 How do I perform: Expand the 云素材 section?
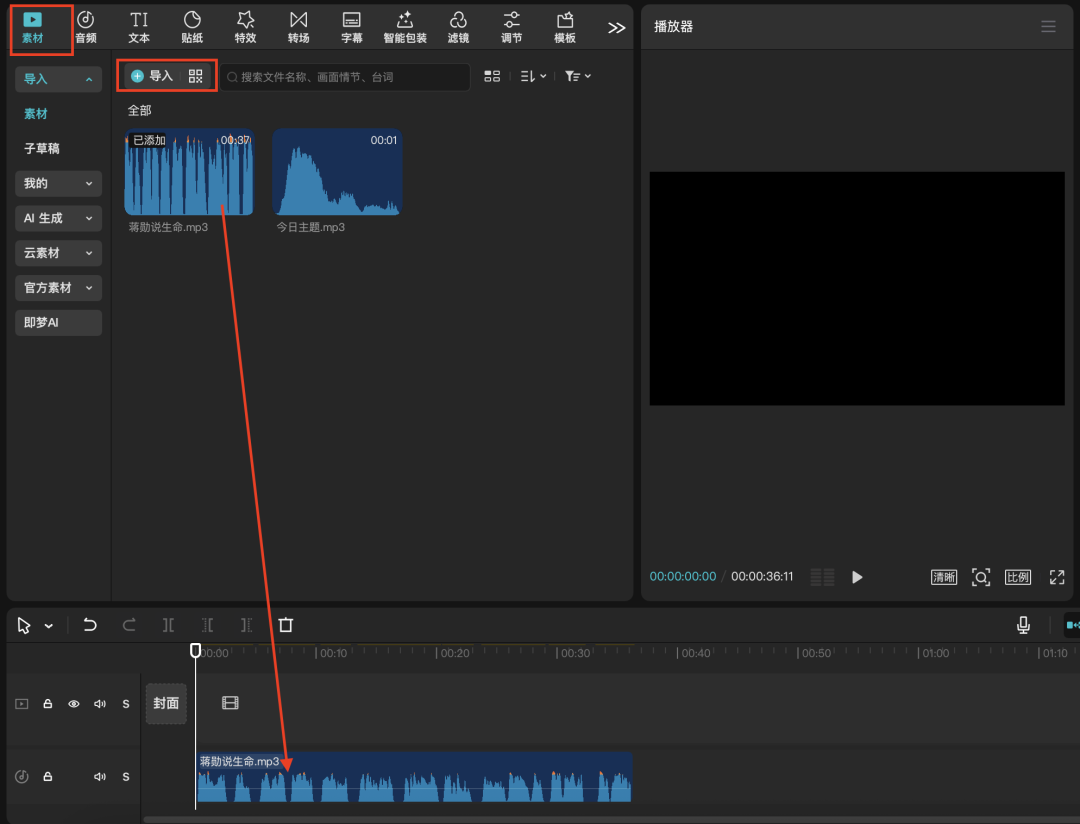(58, 253)
